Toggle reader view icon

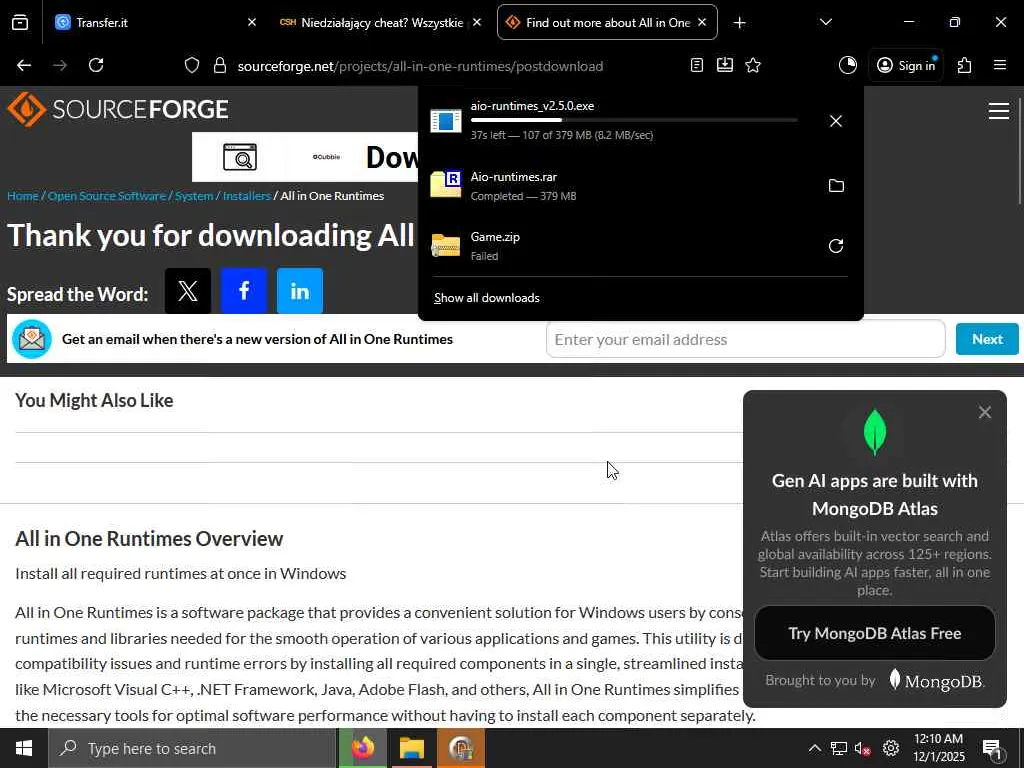pyautogui.click(x=697, y=65)
